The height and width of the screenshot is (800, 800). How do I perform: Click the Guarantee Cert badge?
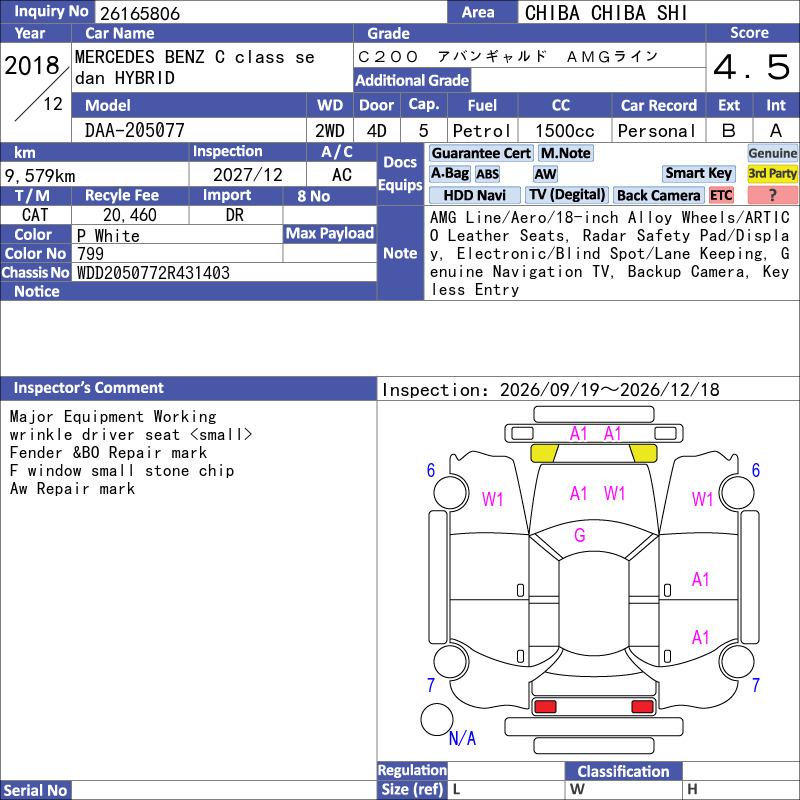tap(481, 153)
